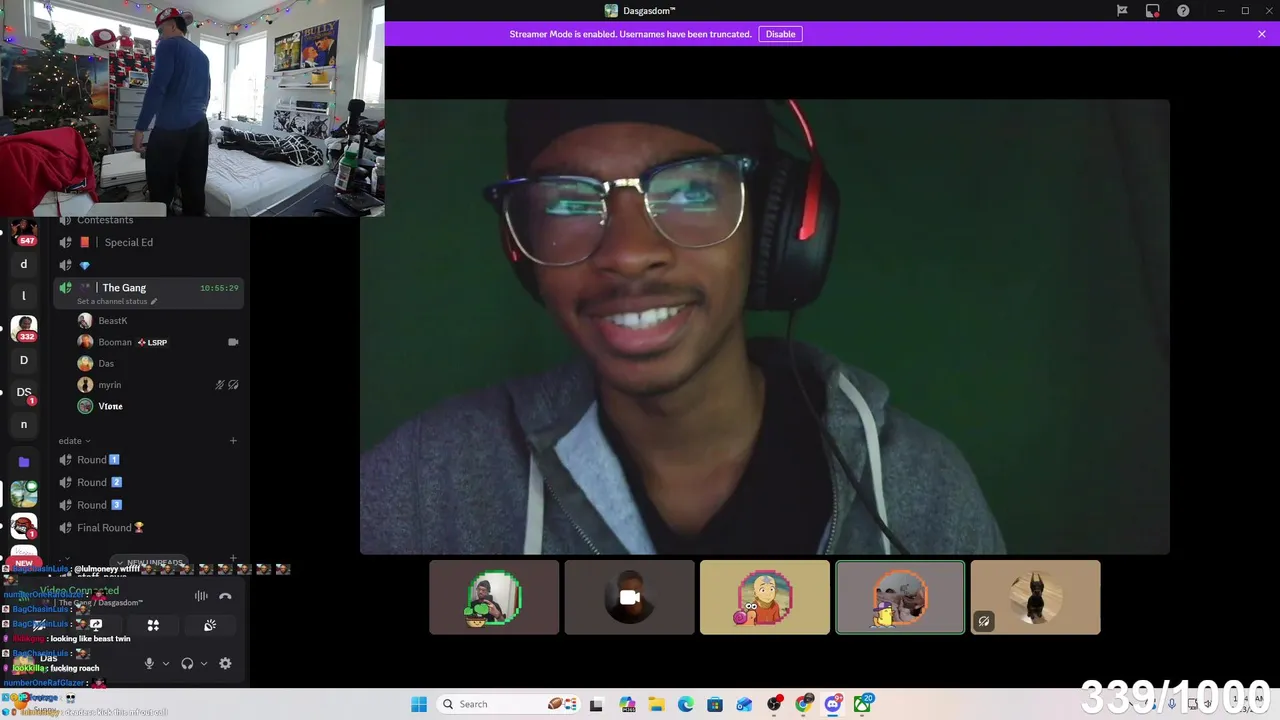Open the 'd' server icon

point(24,265)
